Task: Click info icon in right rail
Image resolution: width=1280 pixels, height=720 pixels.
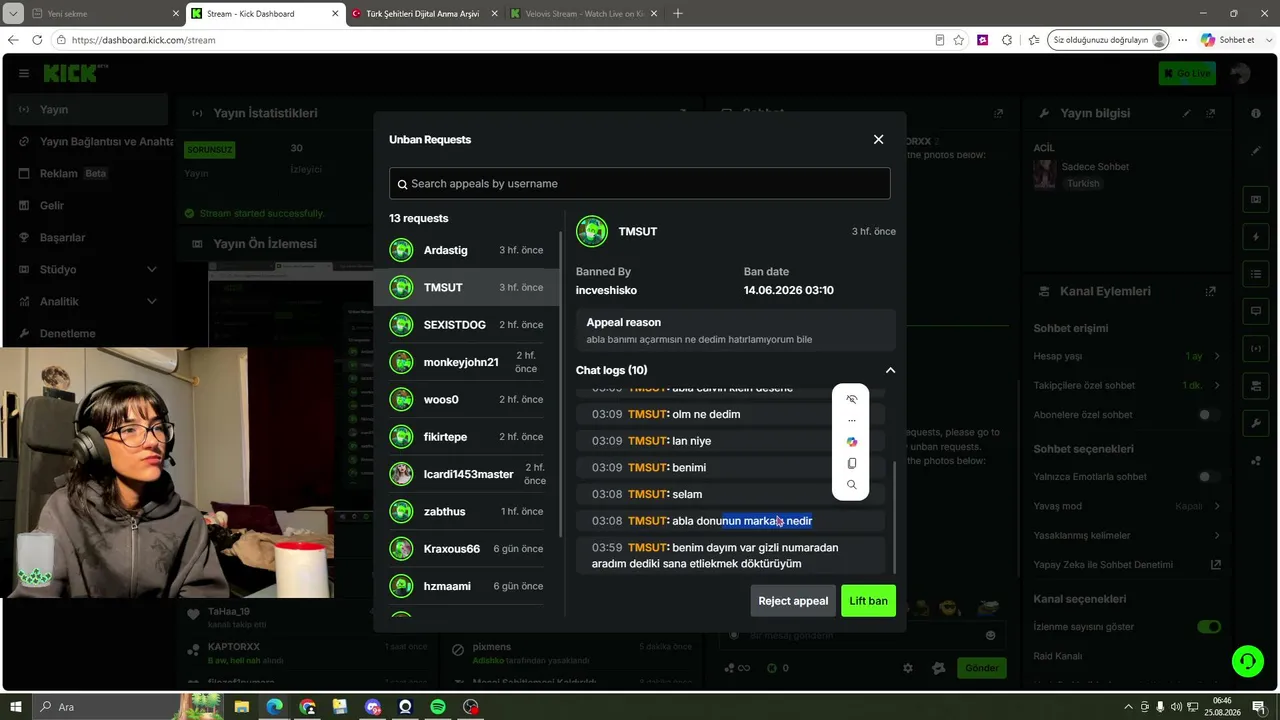Action: point(1256,113)
